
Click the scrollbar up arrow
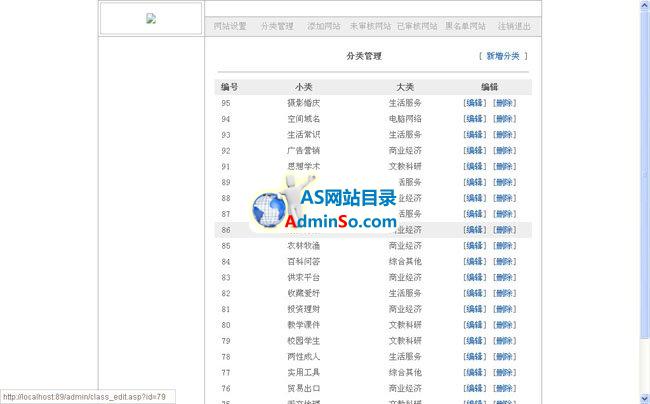645,5
